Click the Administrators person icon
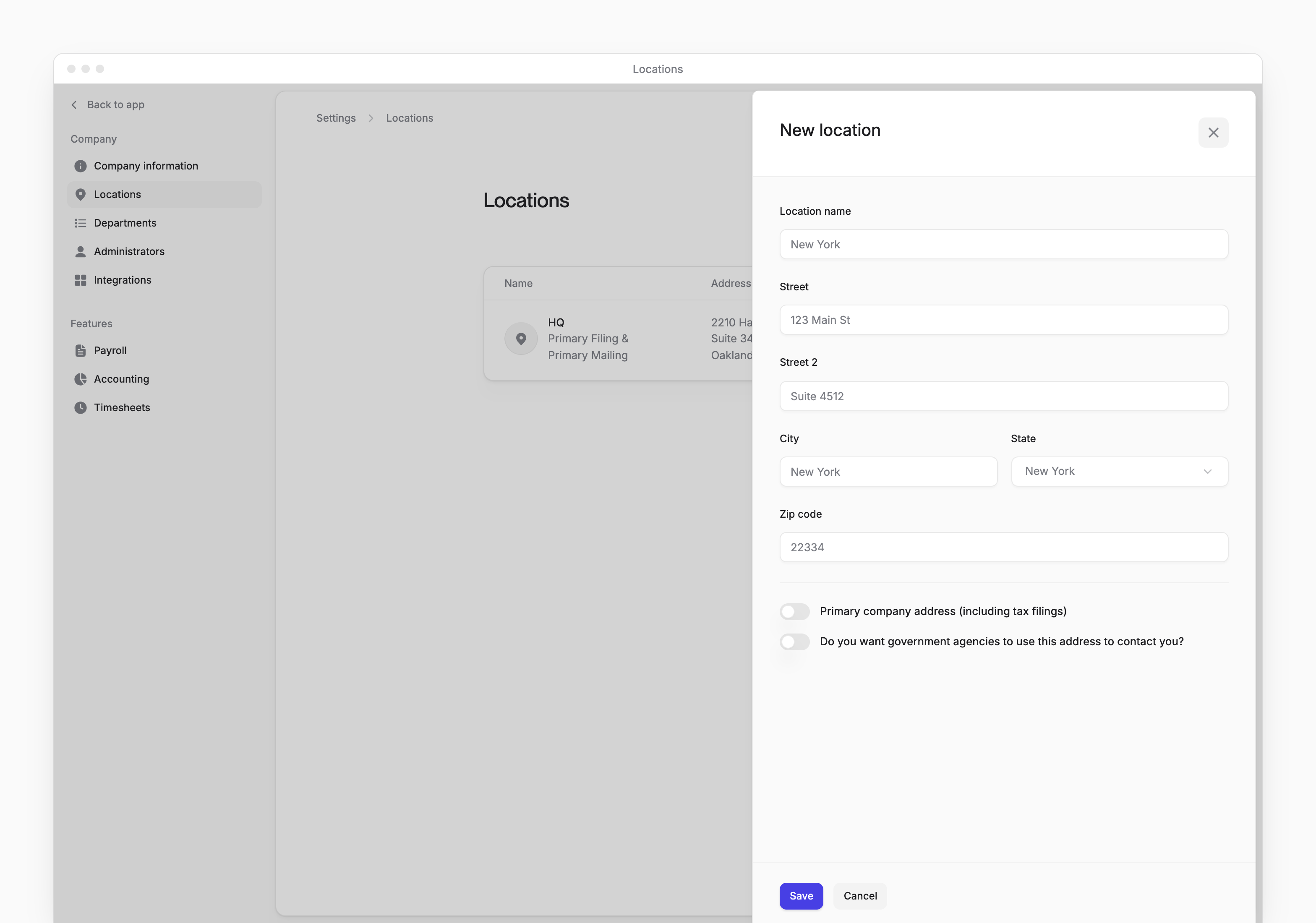1316x923 pixels. pos(80,252)
